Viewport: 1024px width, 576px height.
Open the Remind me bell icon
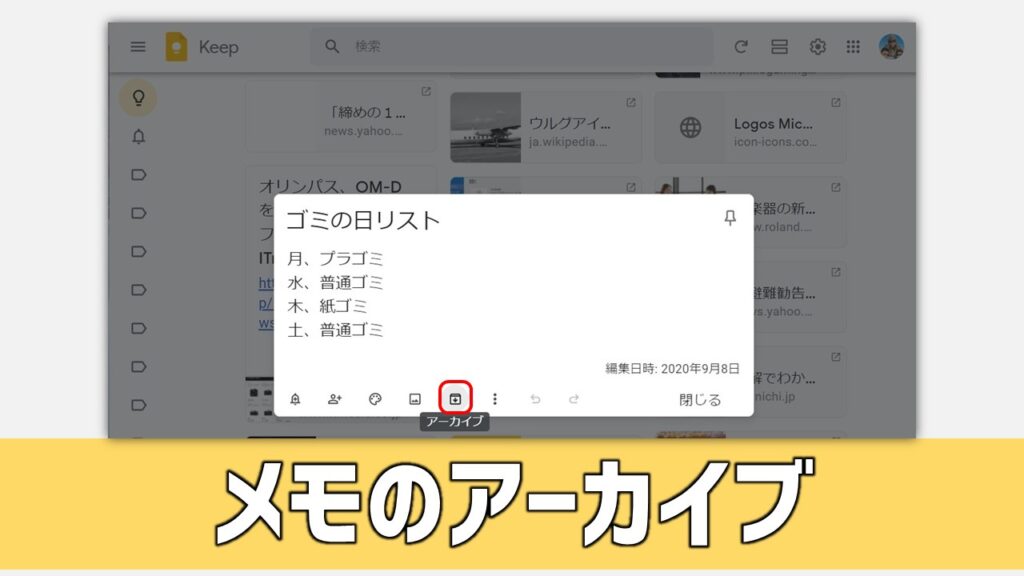(295, 399)
